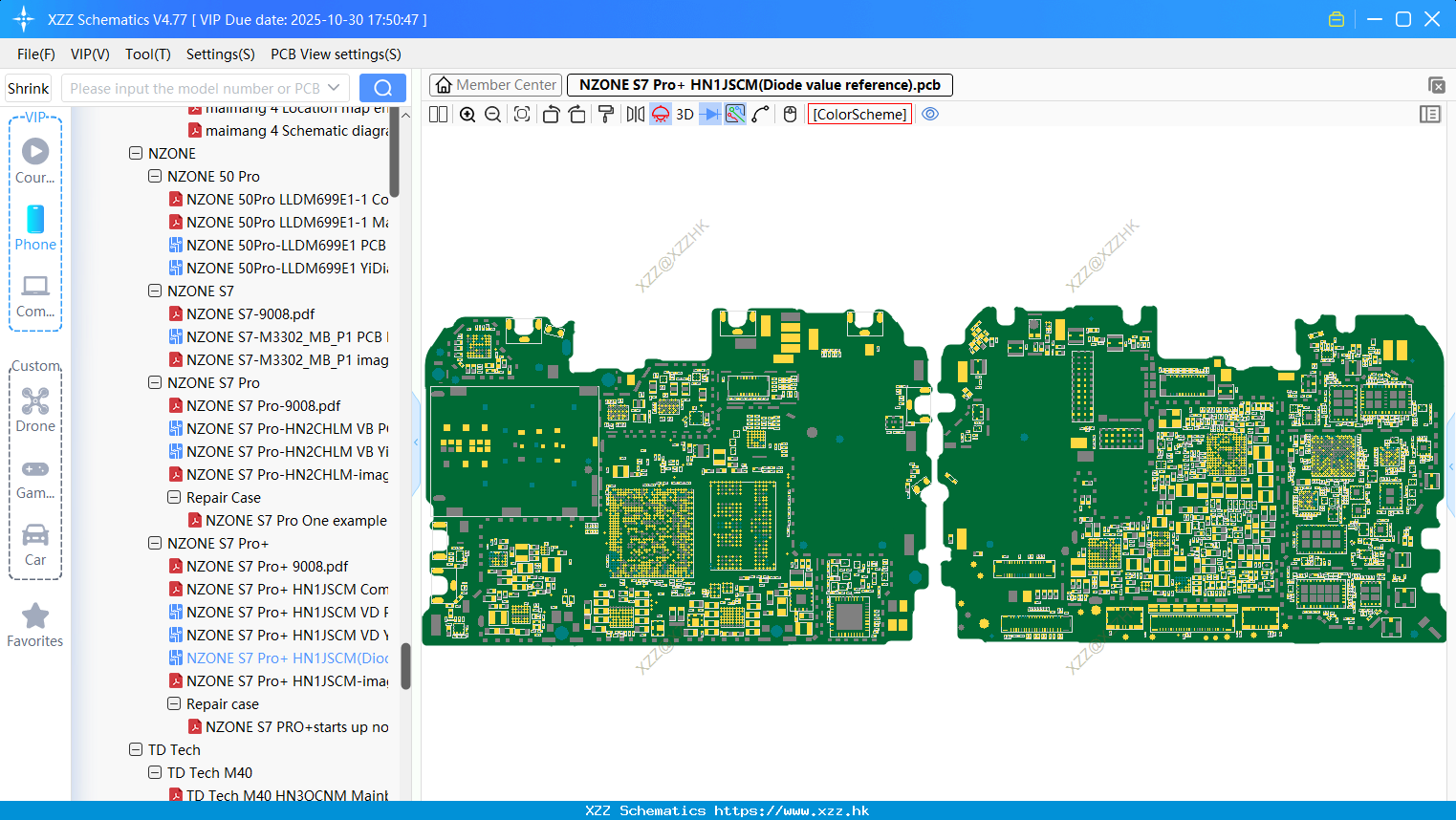
Task: Toggle the red lamp highlight icon
Action: (x=661, y=115)
